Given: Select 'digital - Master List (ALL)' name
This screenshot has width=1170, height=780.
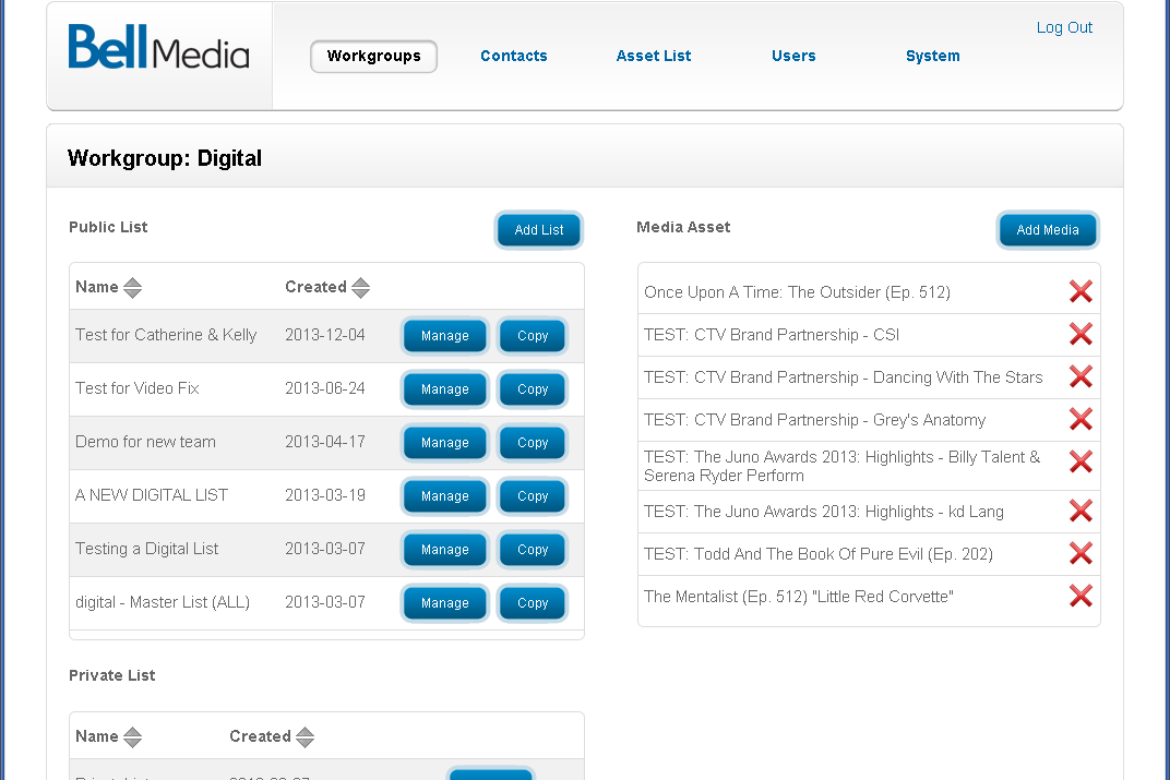Looking at the screenshot, I should [163, 602].
